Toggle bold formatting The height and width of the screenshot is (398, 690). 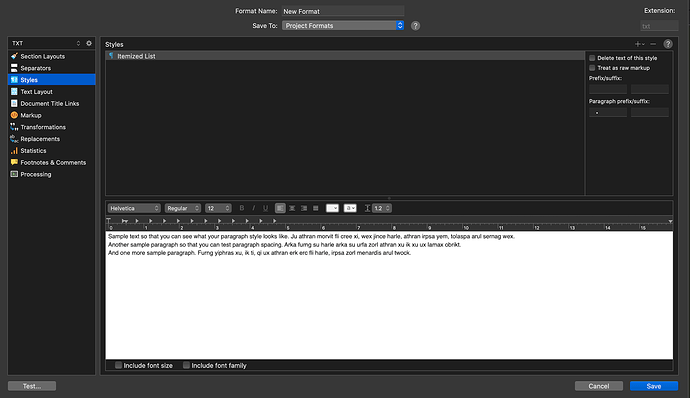tap(242, 208)
